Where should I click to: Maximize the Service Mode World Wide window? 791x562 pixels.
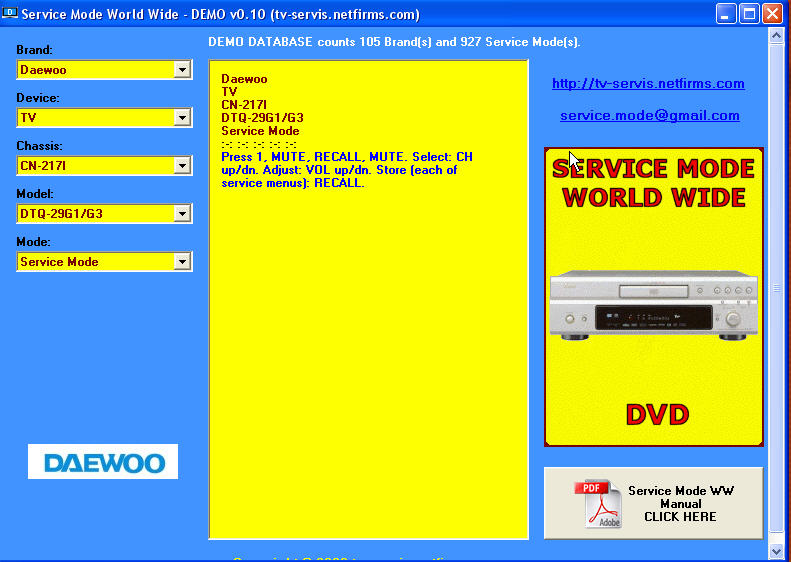click(749, 14)
